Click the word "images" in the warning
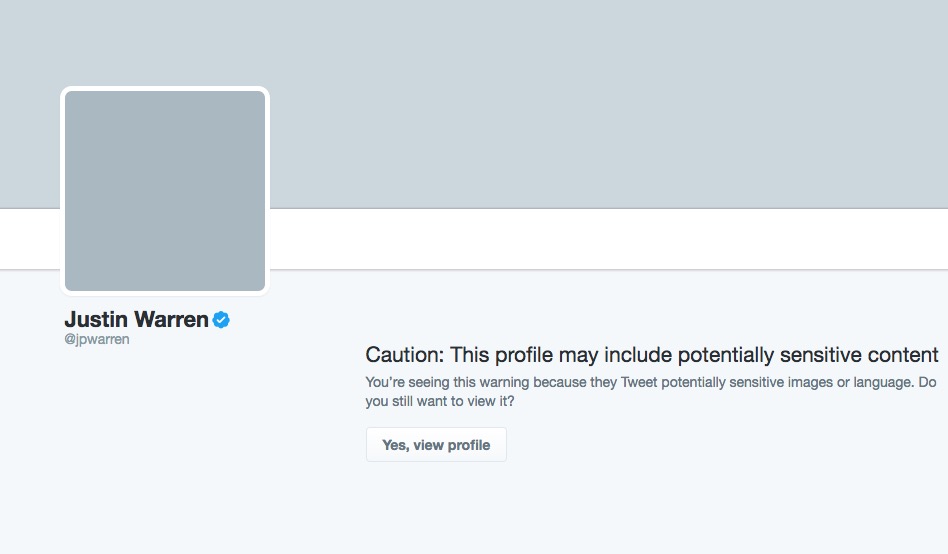The image size is (948, 554). (x=820, y=383)
